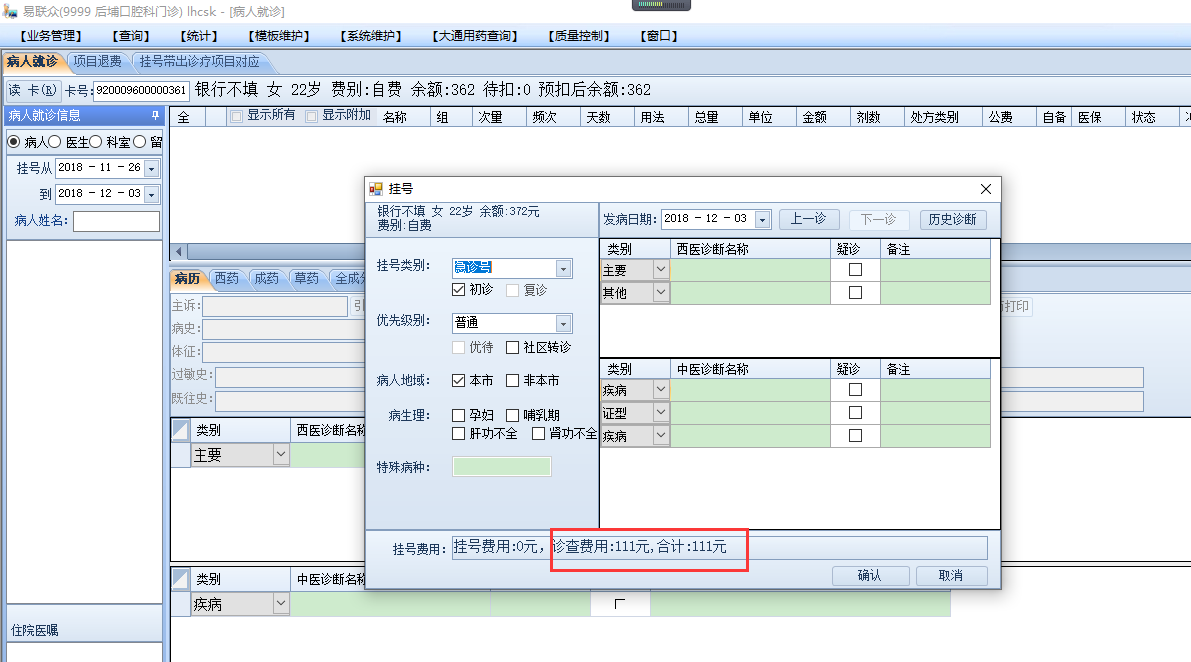Switch to the 挂号带出诊疗项目对应 tab
The width and height of the screenshot is (1191, 662).
[199, 61]
